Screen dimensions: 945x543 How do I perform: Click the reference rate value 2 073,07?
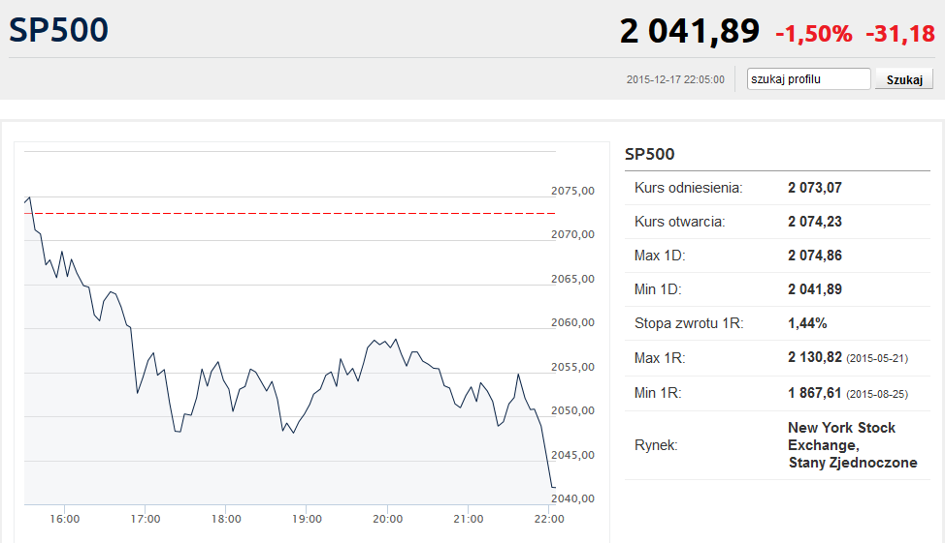(815, 188)
